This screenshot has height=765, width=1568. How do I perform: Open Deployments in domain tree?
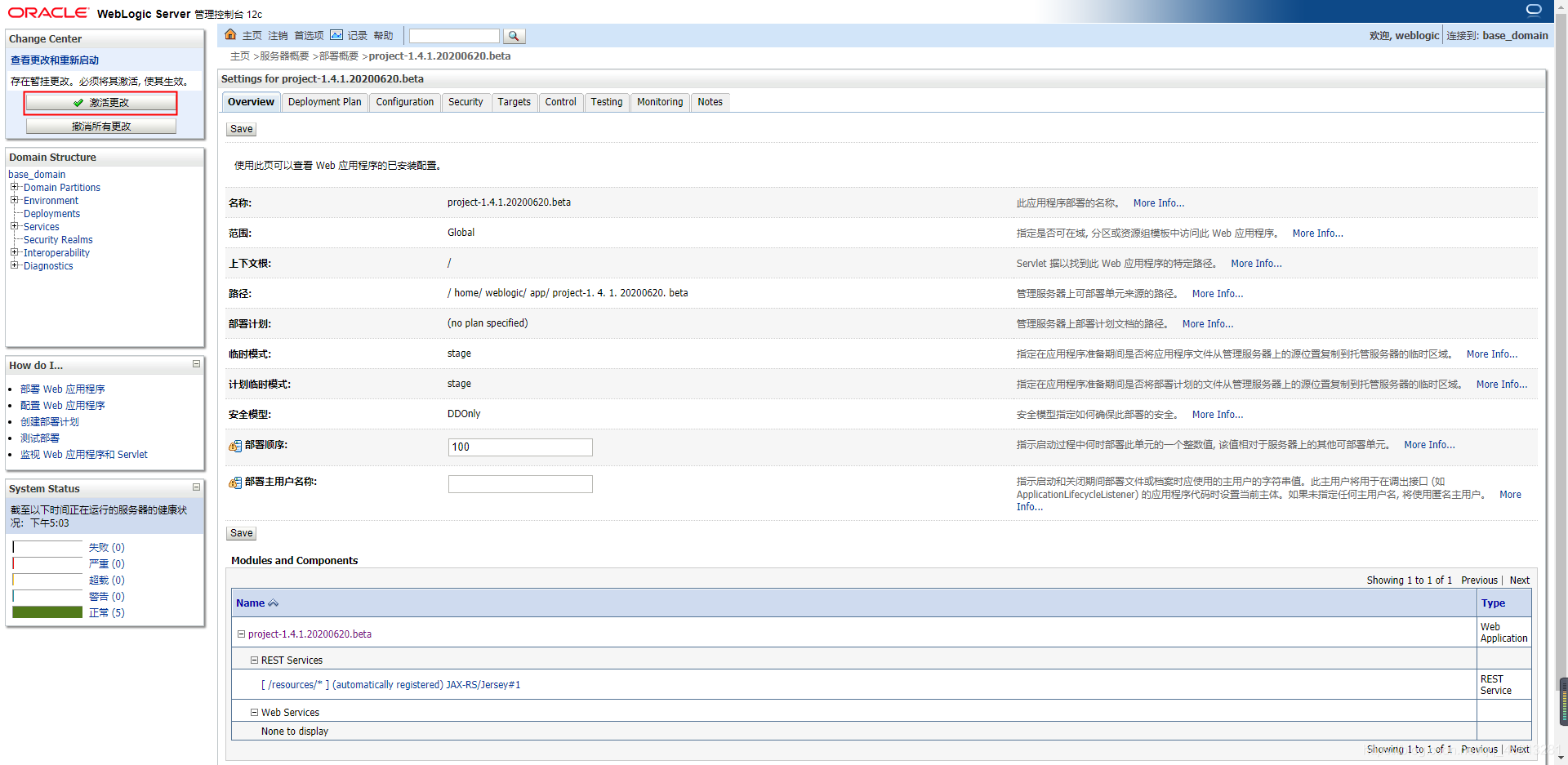click(51, 214)
